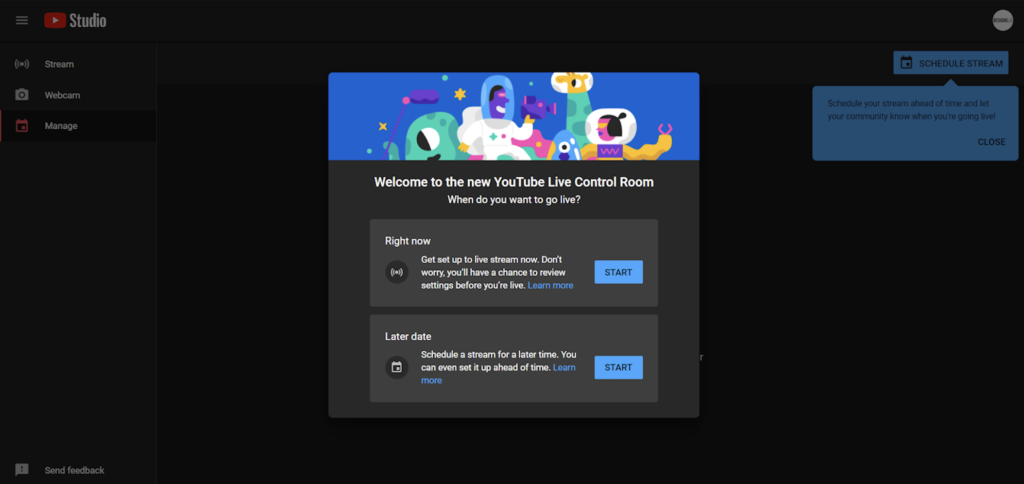Click the calendar icon in Later date card
The image size is (1024, 484).
[x=397, y=367]
